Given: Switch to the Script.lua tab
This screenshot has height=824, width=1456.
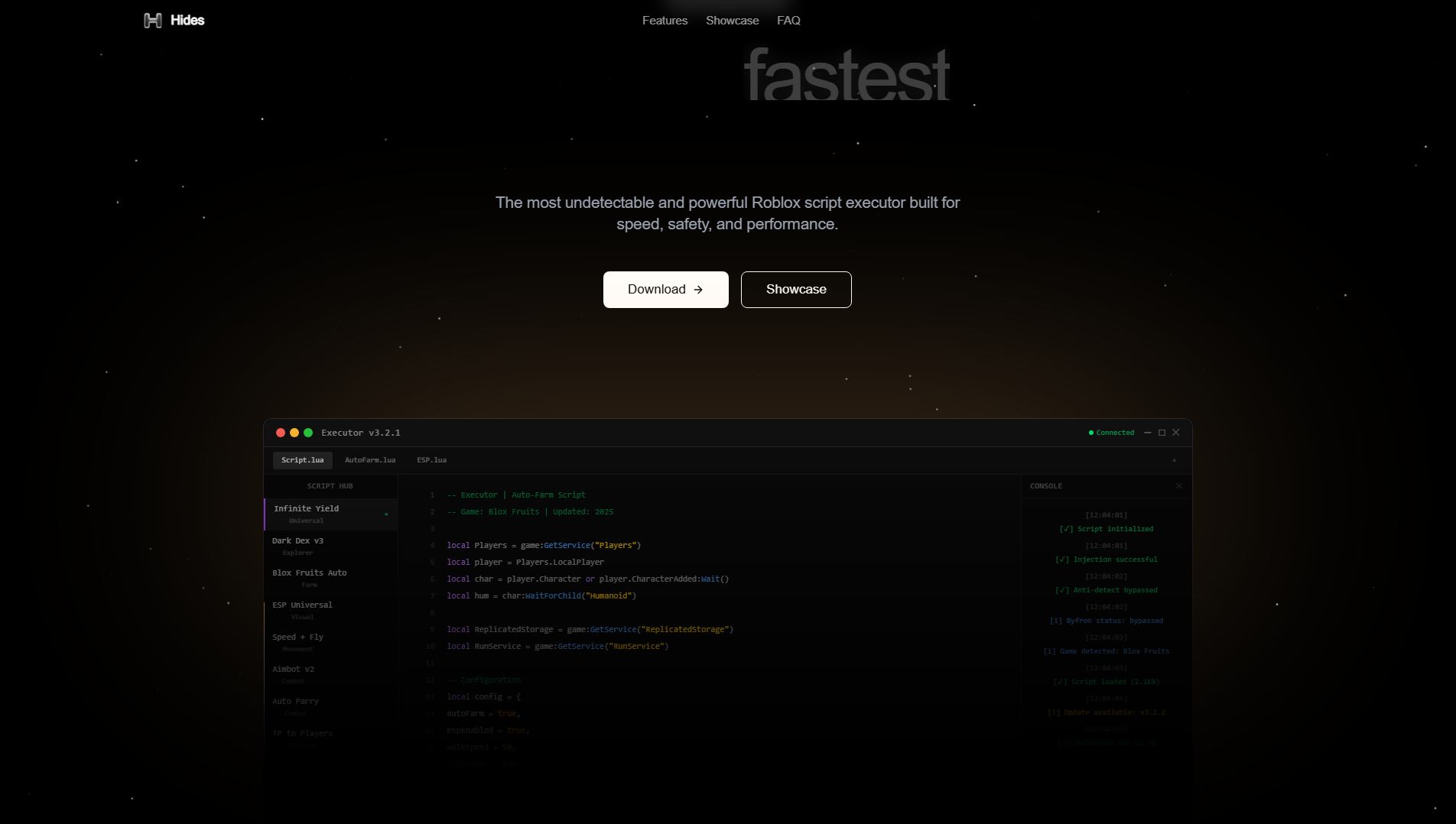Looking at the screenshot, I should 302,460.
